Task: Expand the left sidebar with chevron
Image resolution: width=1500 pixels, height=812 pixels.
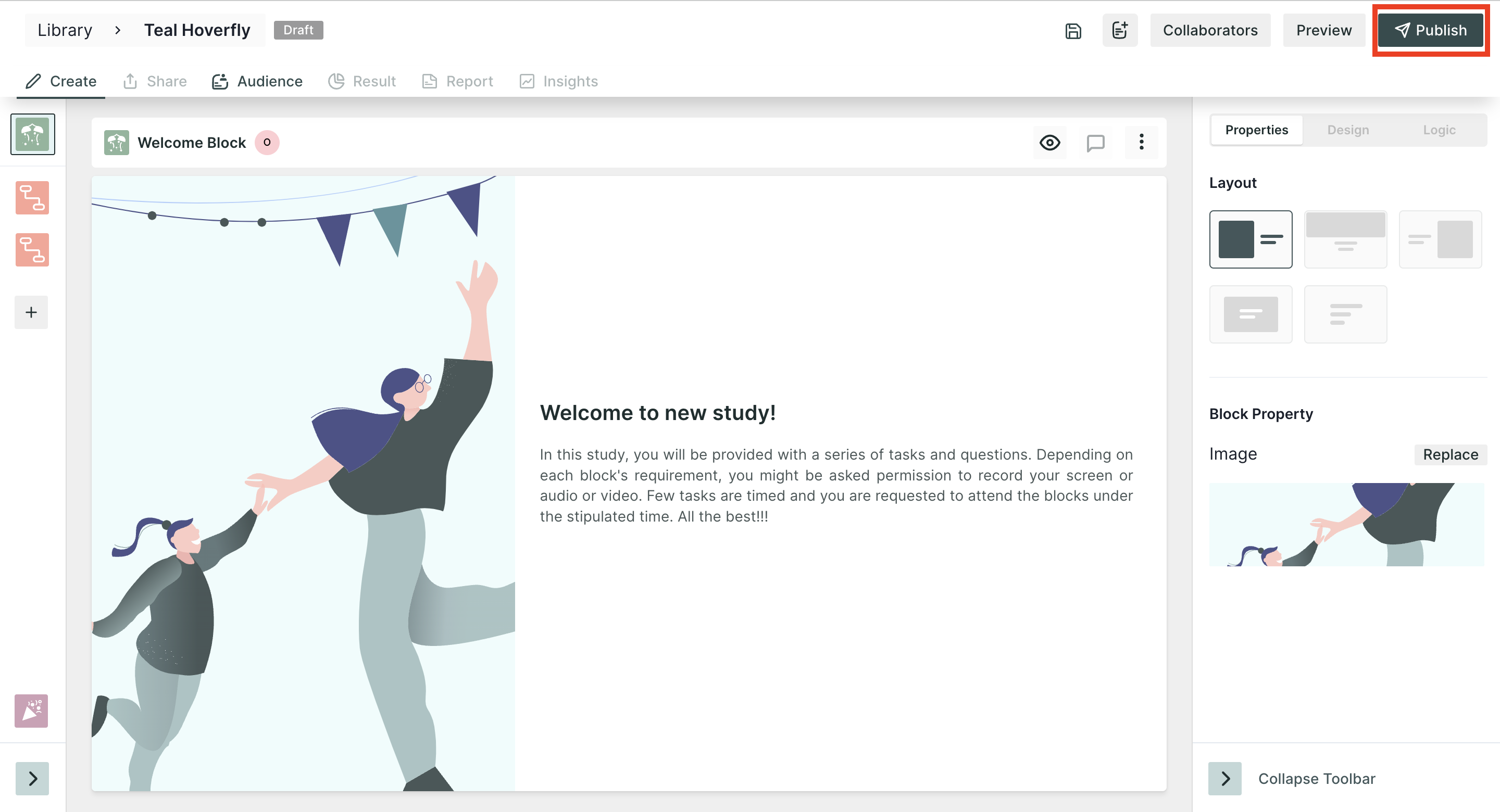Action: [33, 778]
